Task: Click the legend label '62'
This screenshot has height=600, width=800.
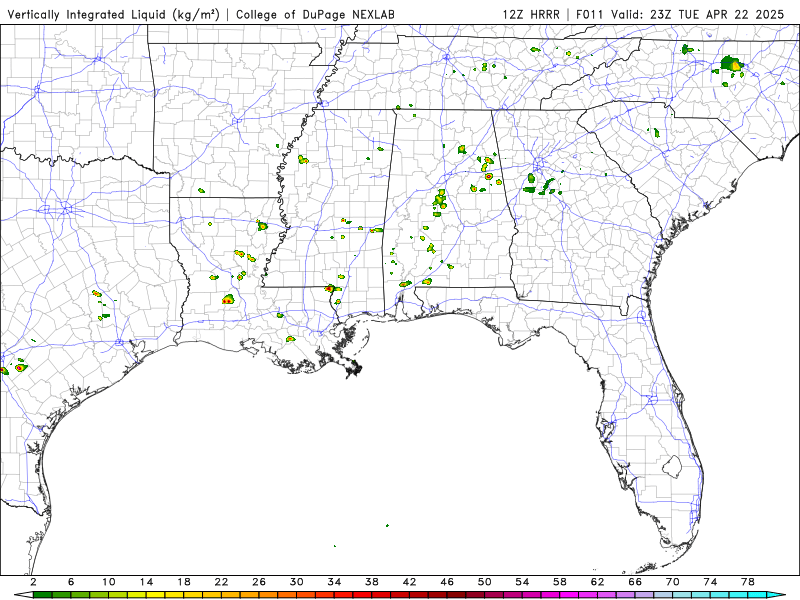Action: coord(597,582)
